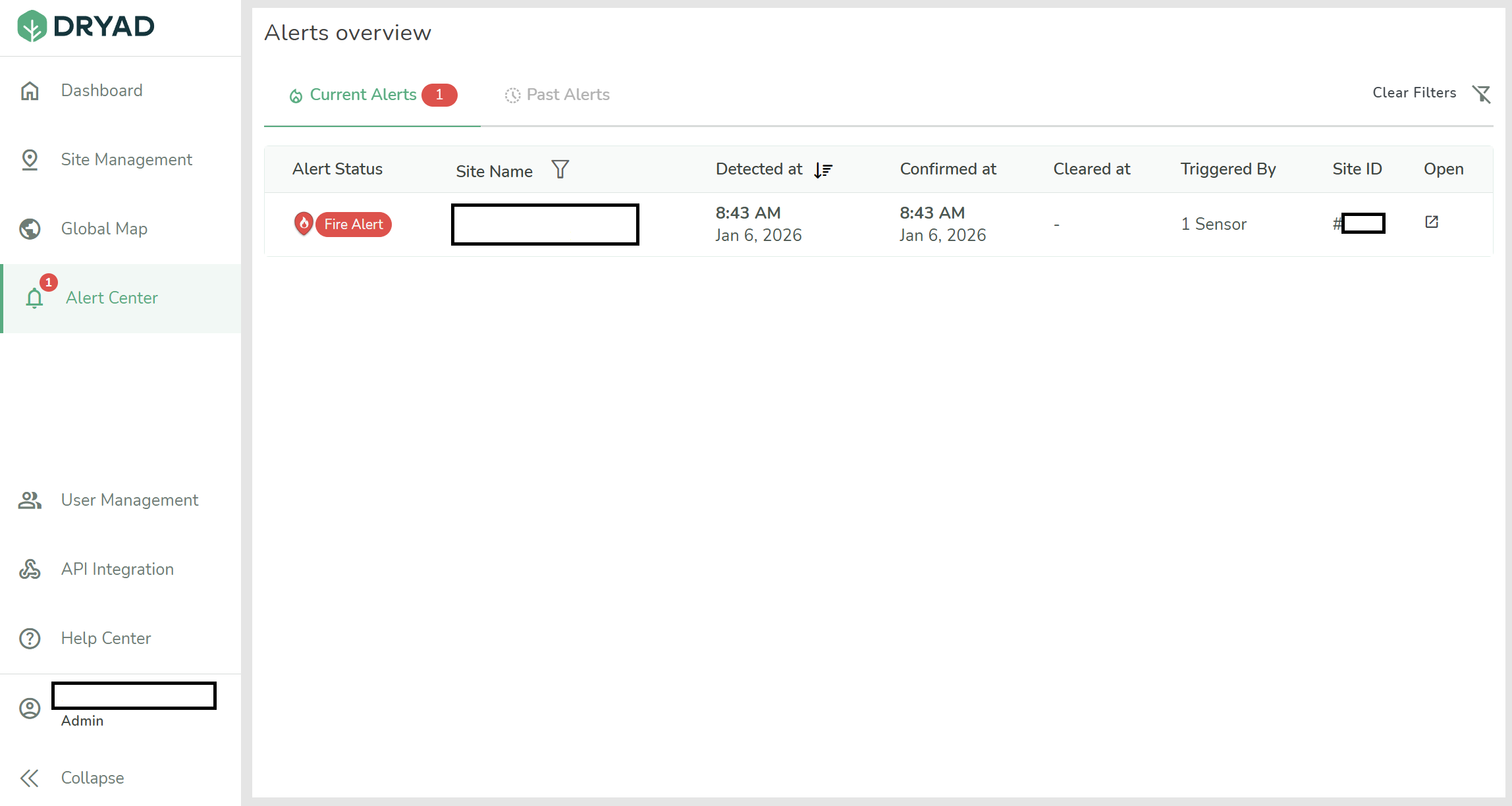
Task: Click the Clear Filters text
Action: coord(1414,93)
